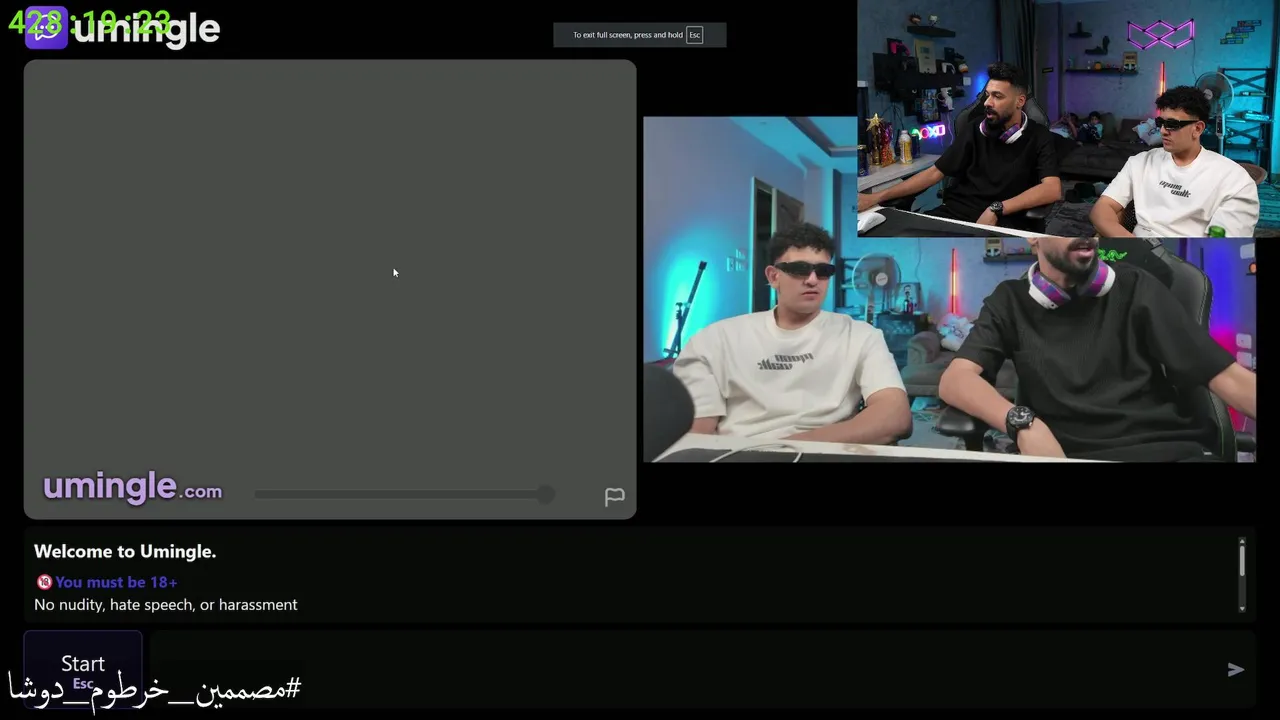1280x720 pixels.
Task: Click the report flag icon
Action: [x=615, y=497]
